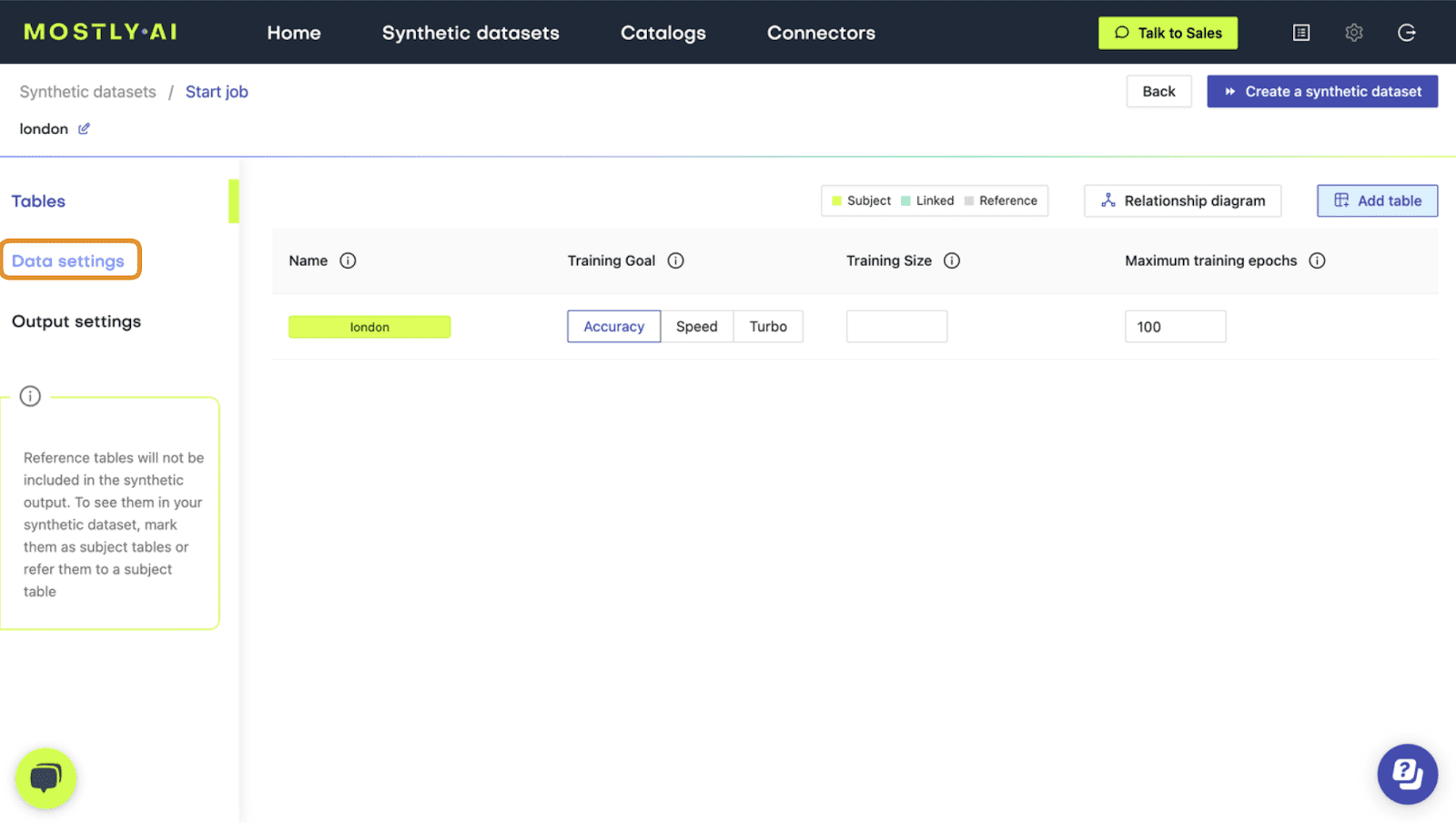This screenshot has height=823, width=1456.
Task: Open the Relationship diagram
Action: 1183,200
